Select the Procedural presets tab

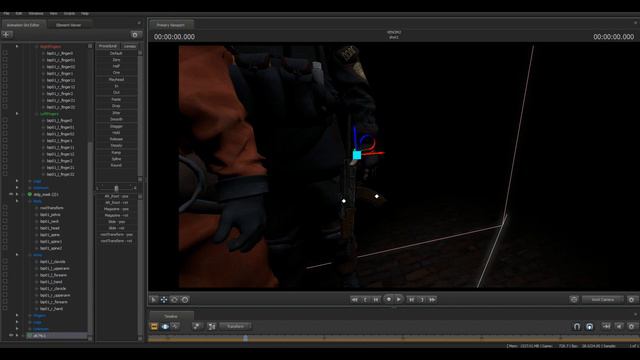(108, 46)
